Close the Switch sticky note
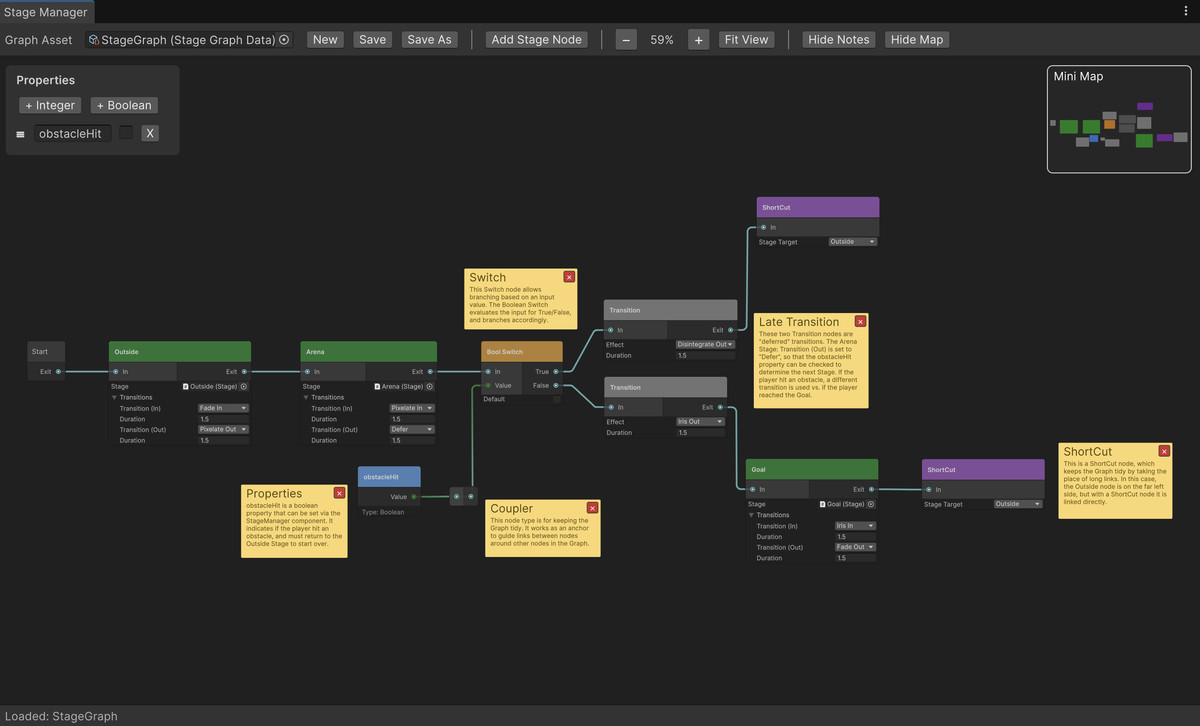The image size is (1200, 726). click(569, 277)
